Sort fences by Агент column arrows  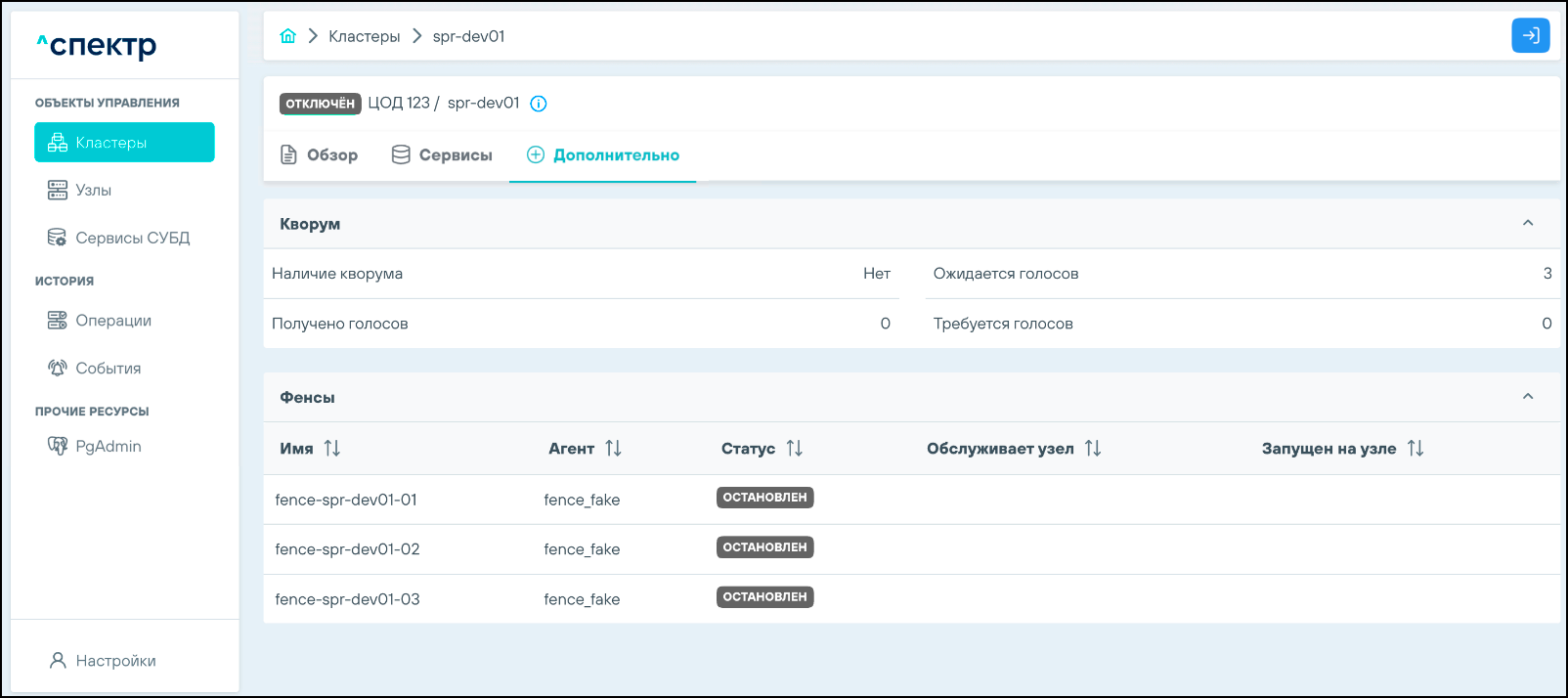[613, 449]
